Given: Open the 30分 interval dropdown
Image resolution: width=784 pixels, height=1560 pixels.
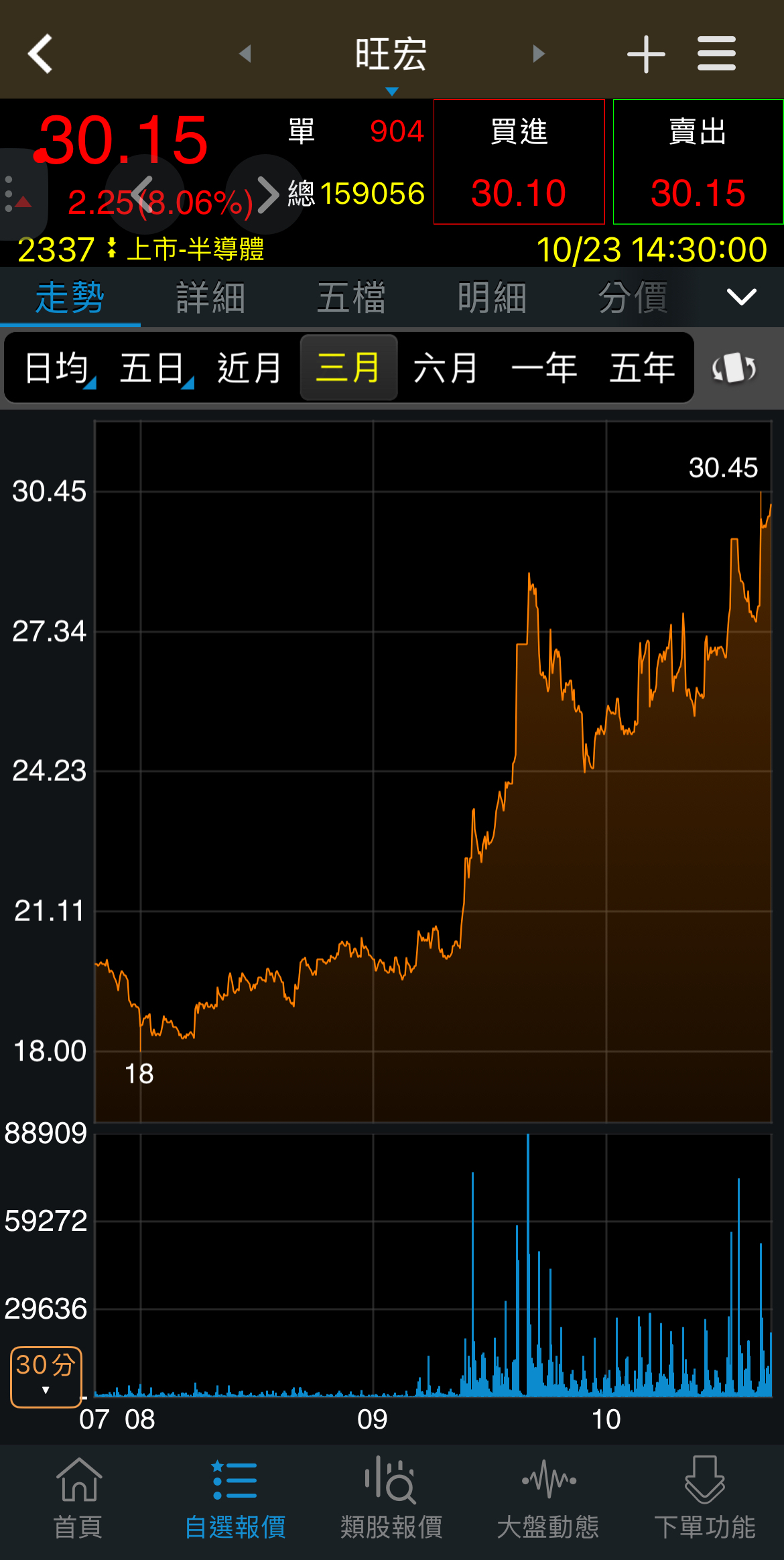Looking at the screenshot, I should [x=46, y=1377].
